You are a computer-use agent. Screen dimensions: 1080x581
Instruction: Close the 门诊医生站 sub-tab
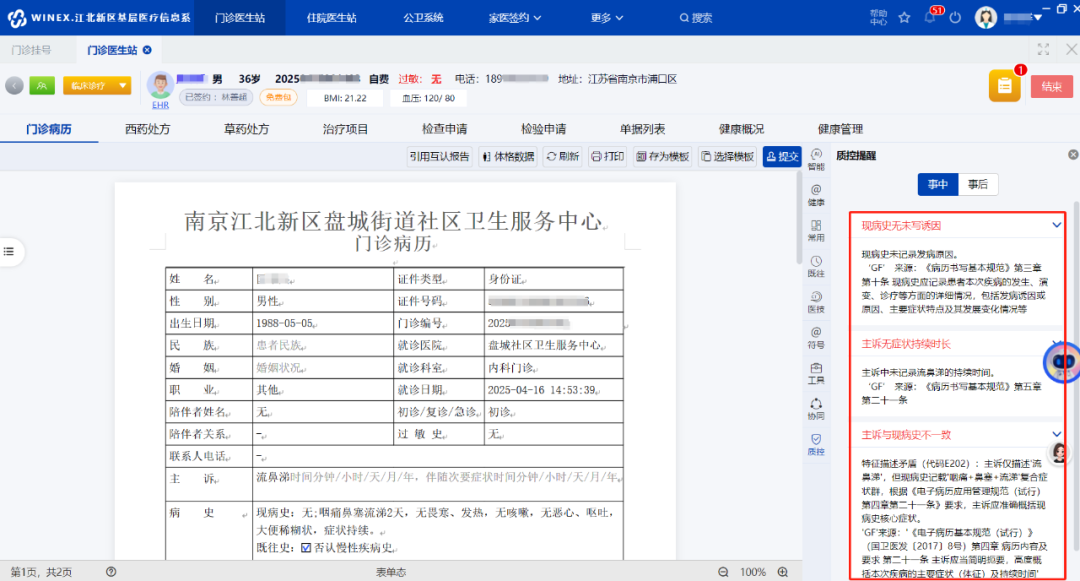coord(147,50)
